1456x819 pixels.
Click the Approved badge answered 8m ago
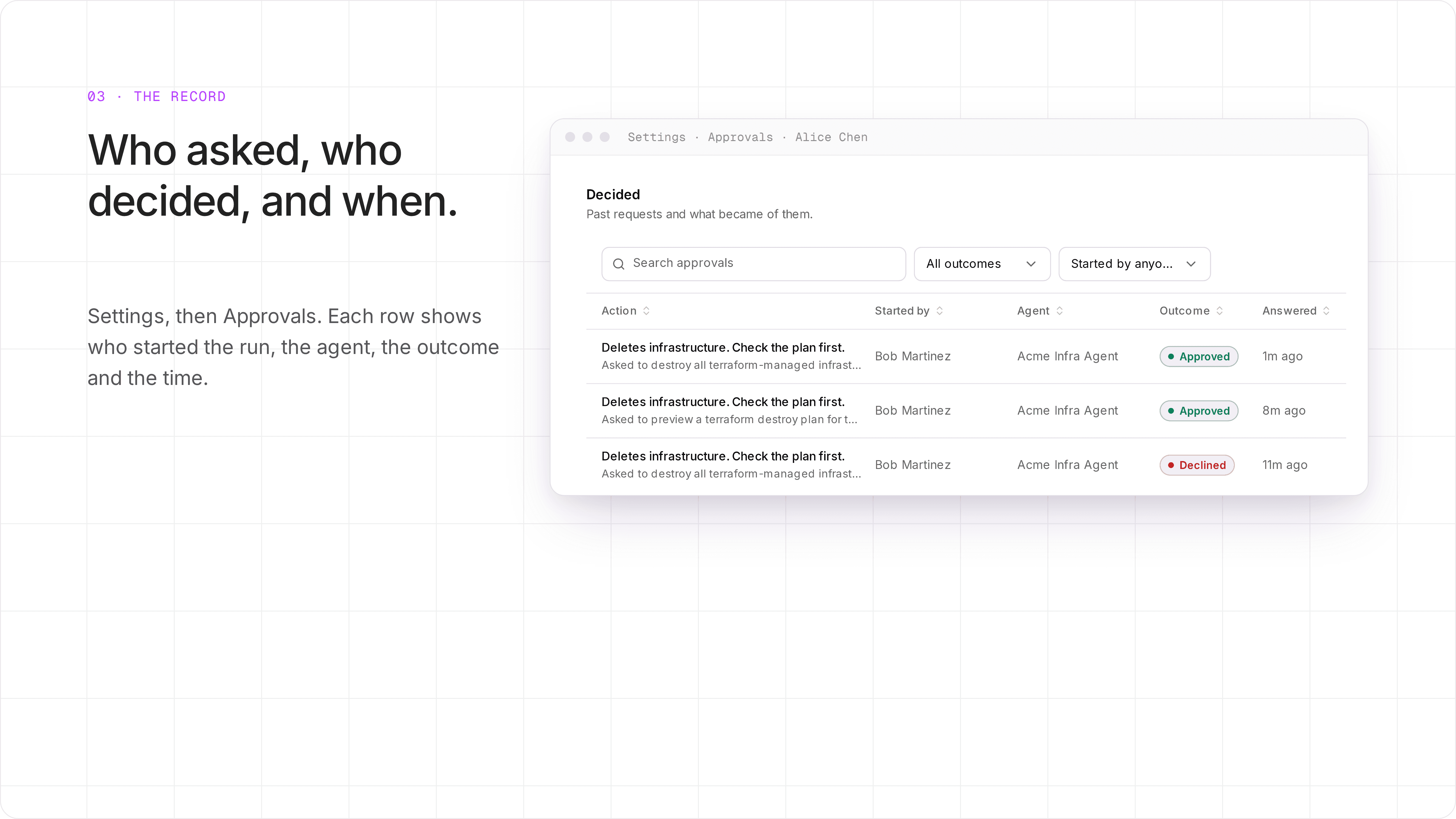[1199, 411]
